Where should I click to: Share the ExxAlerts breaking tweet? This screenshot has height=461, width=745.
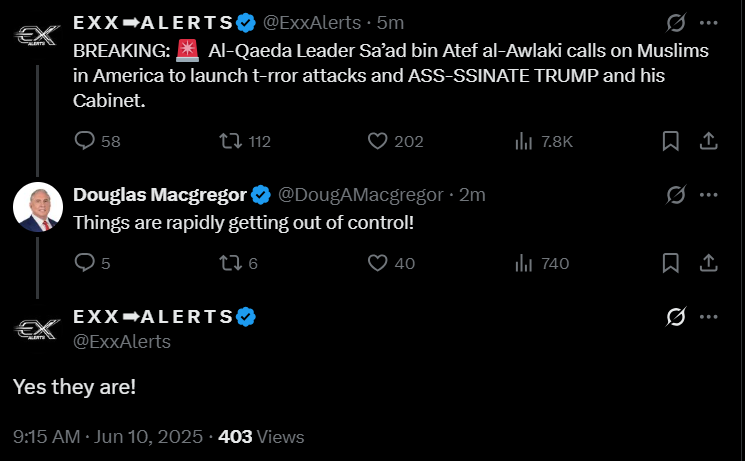(707, 142)
